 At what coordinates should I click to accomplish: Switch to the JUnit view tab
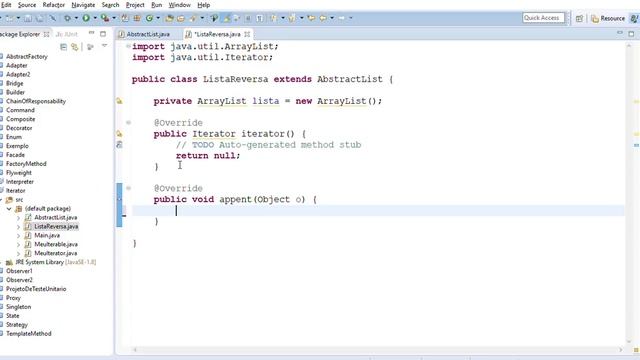[x=67, y=34]
